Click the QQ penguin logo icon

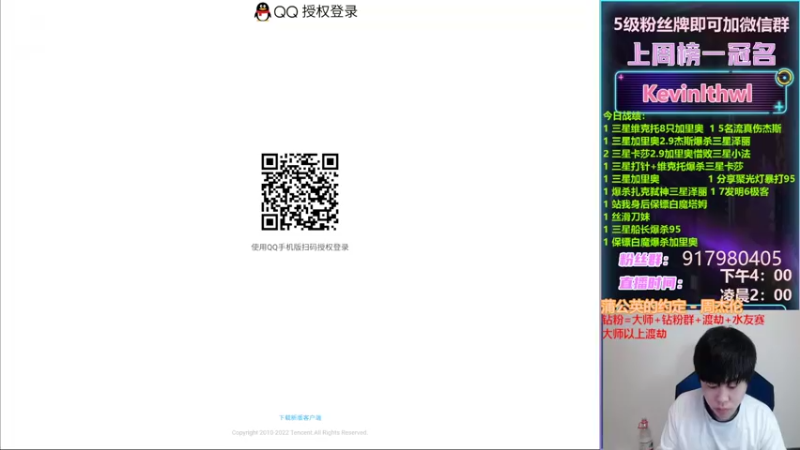262,12
